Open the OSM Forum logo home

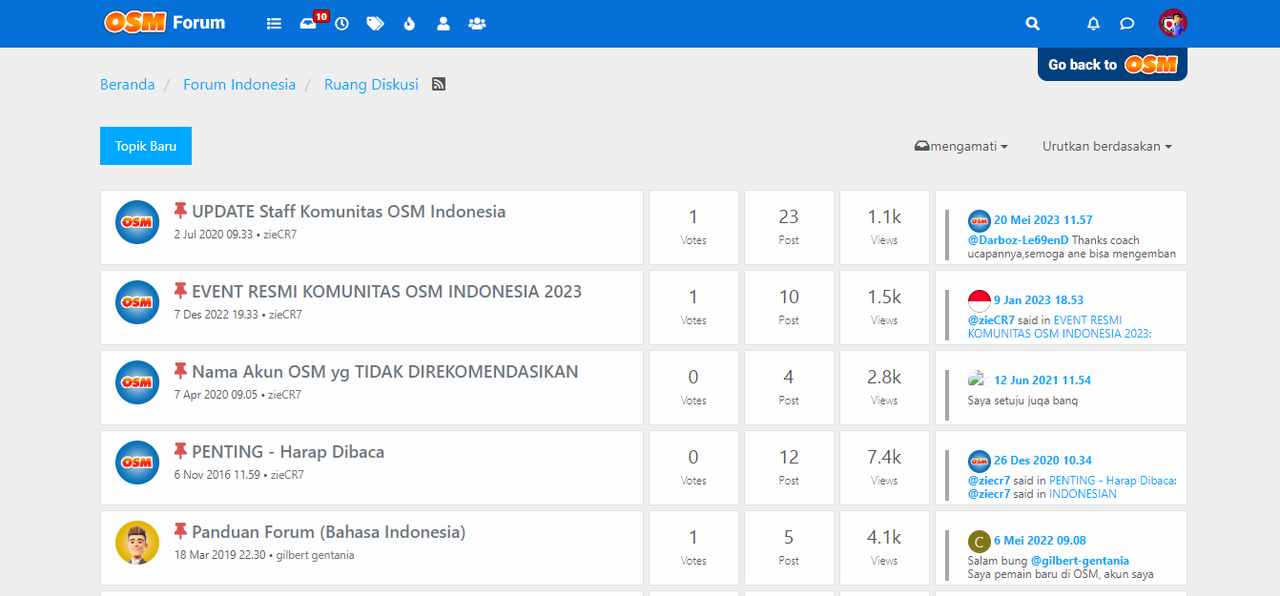165,22
